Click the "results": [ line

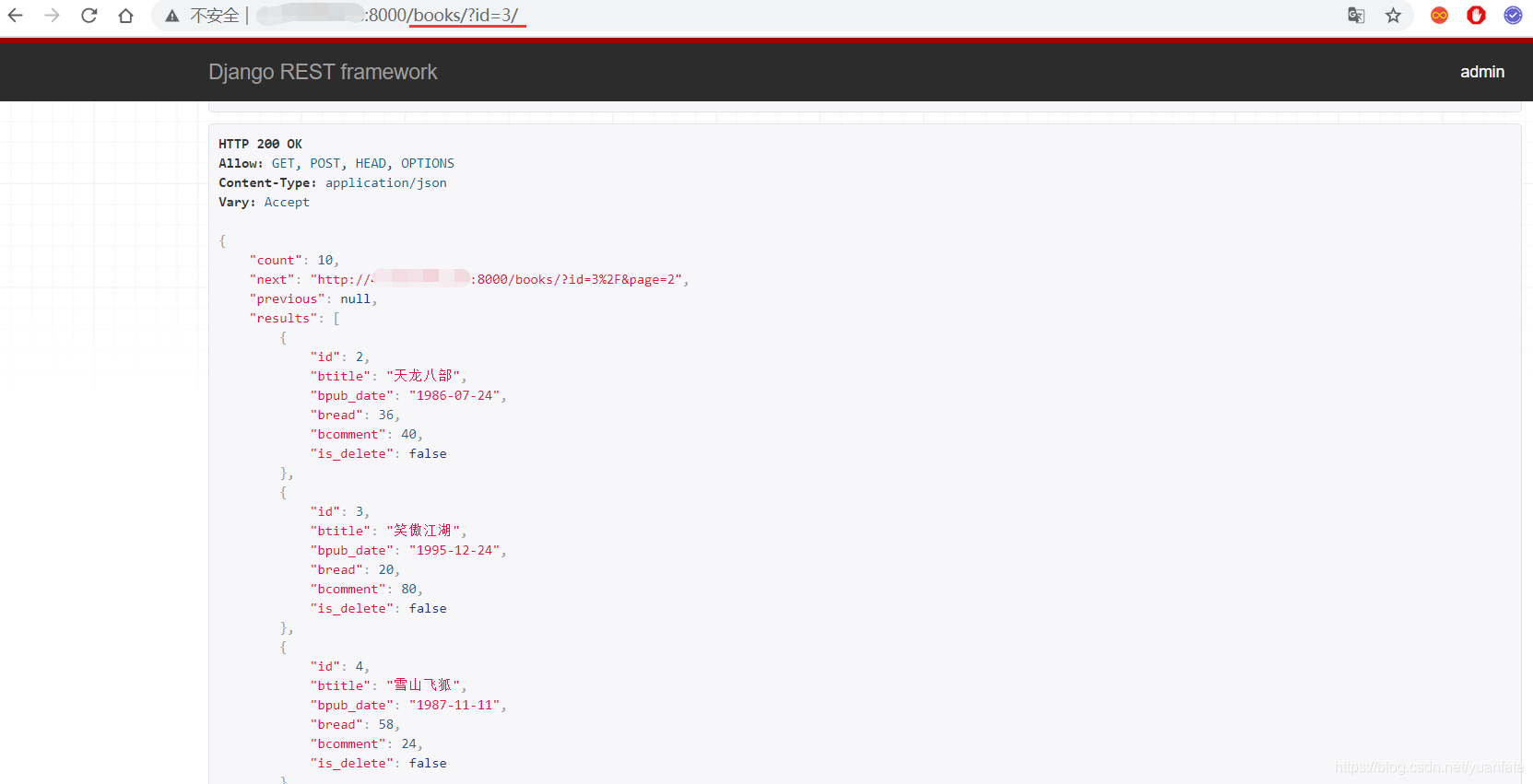[294, 318]
